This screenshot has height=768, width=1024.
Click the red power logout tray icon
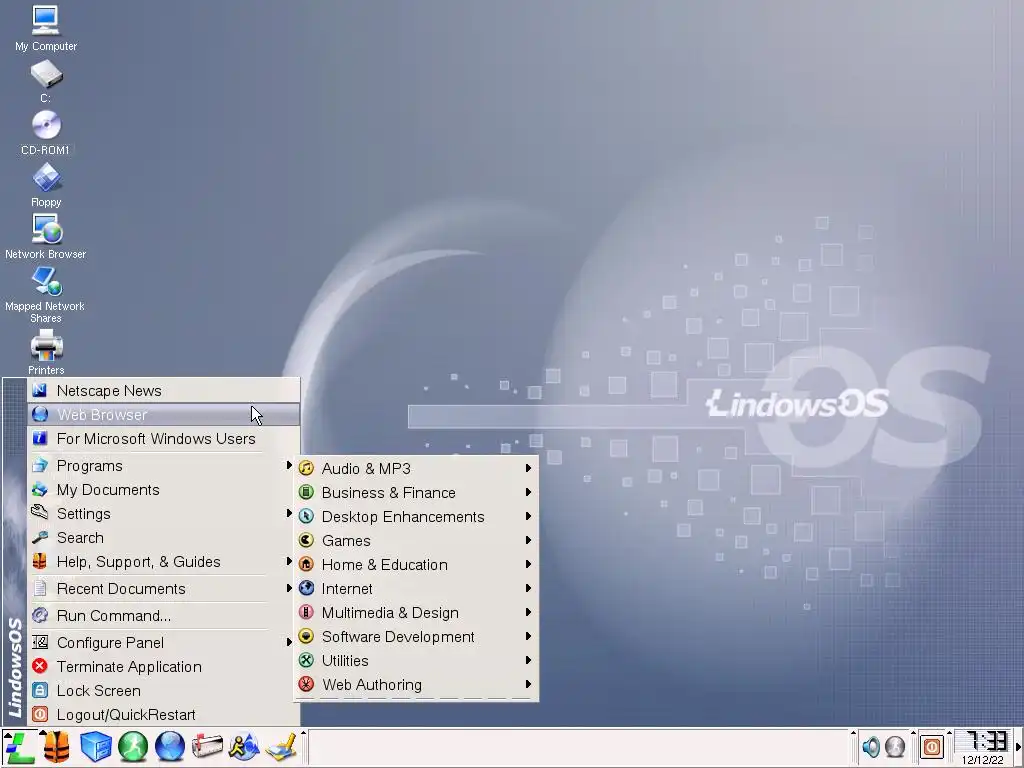(x=932, y=746)
